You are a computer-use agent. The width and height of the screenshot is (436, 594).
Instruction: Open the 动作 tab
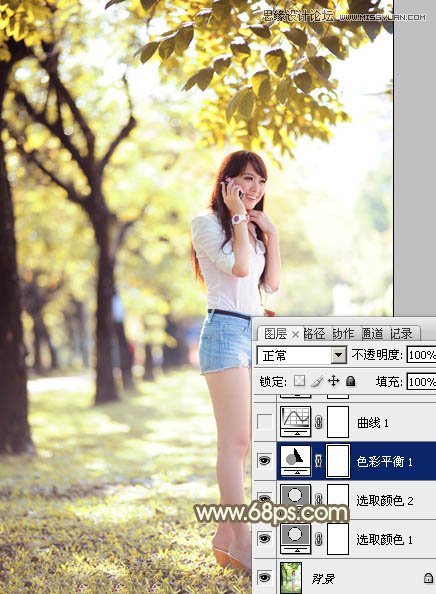(x=343, y=333)
